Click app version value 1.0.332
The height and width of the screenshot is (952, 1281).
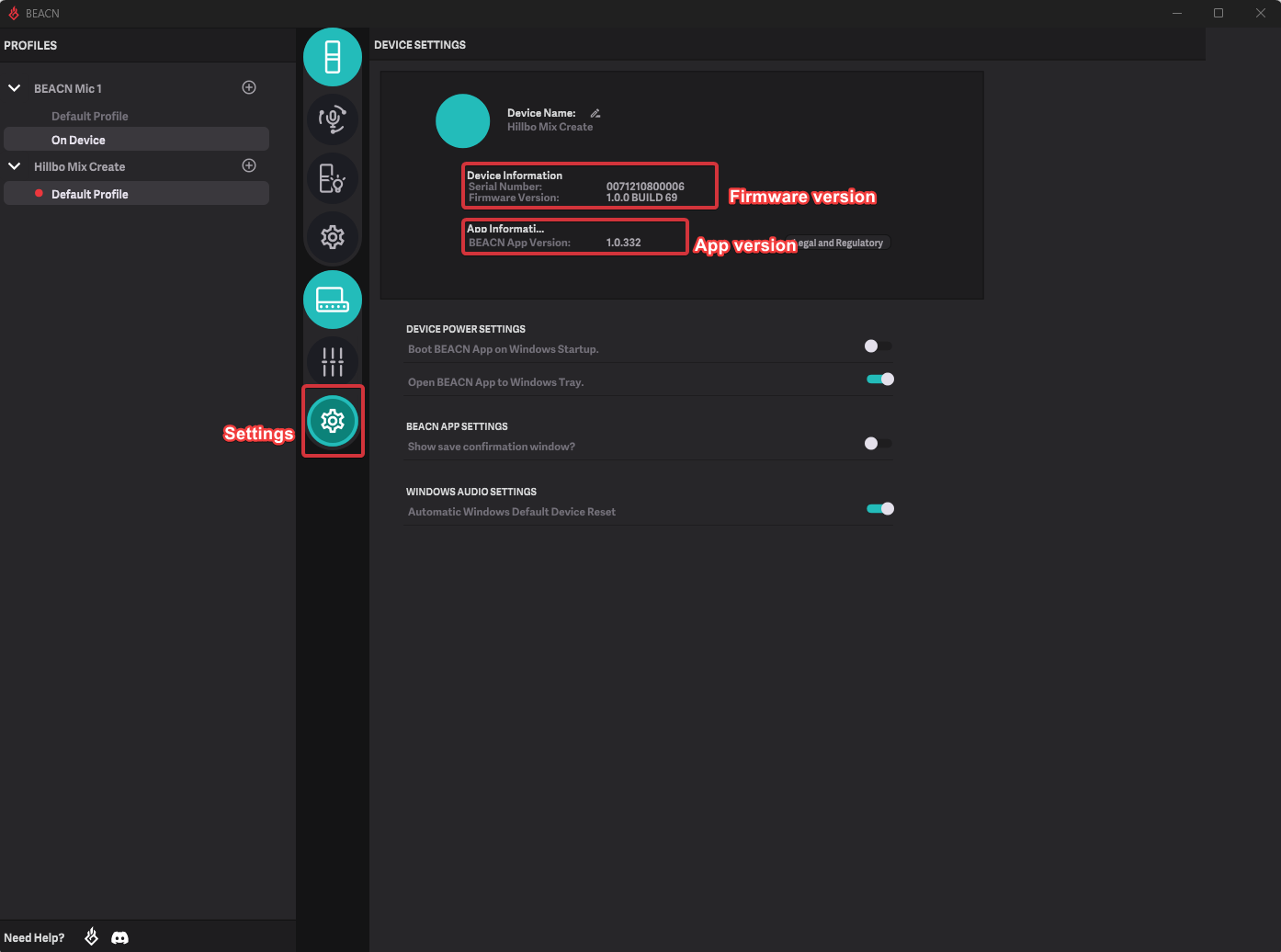[x=623, y=243]
